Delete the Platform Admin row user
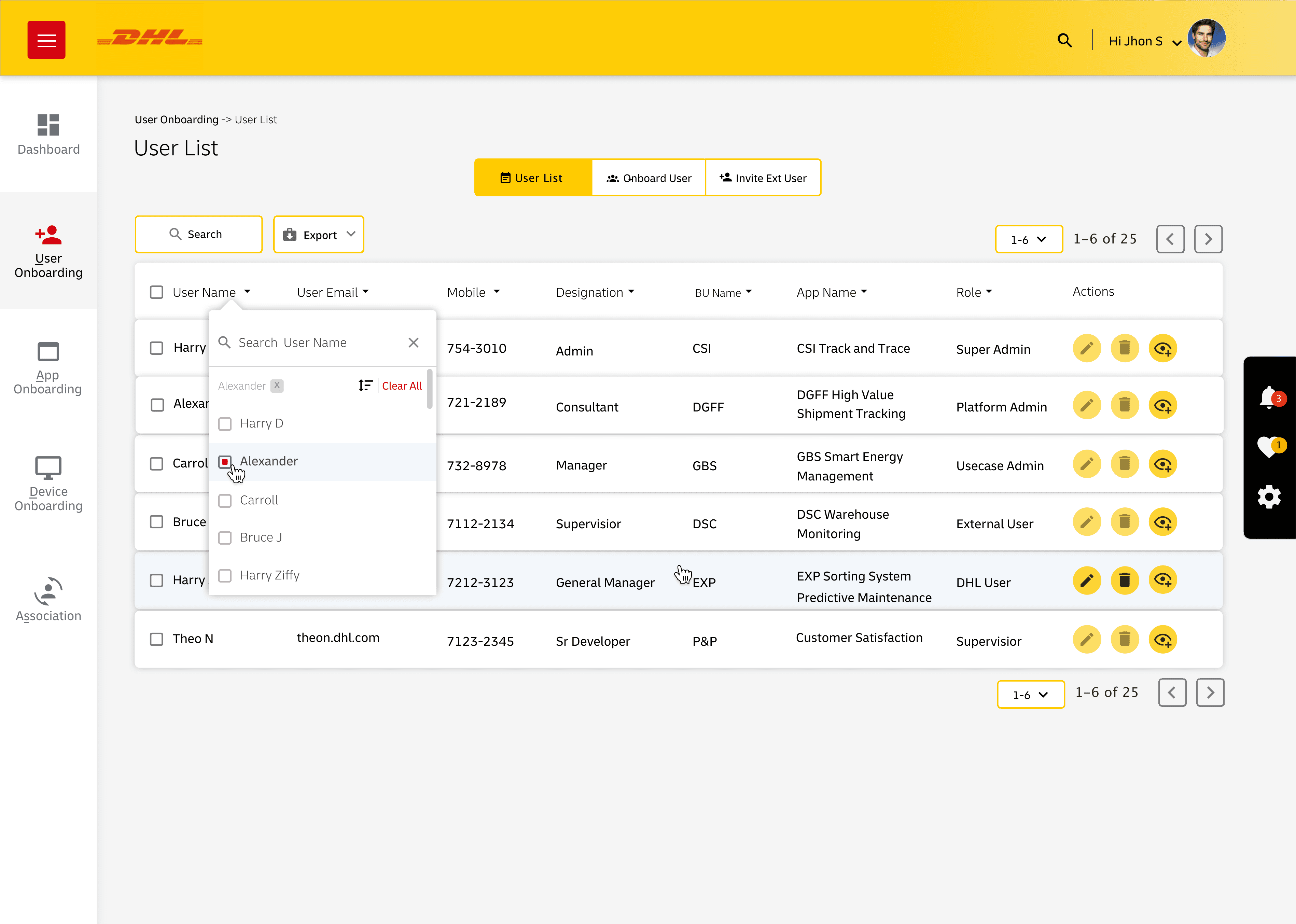 point(1125,405)
